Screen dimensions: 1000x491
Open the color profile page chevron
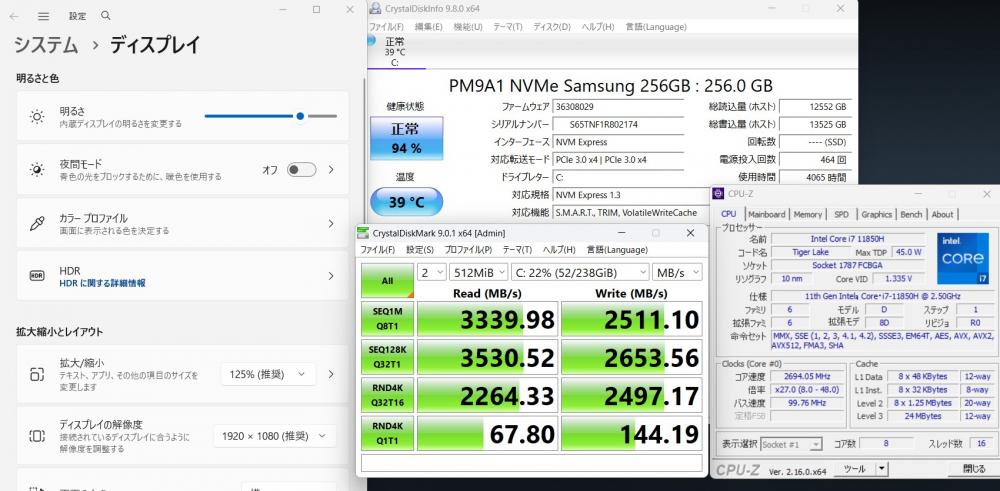(331, 223)
